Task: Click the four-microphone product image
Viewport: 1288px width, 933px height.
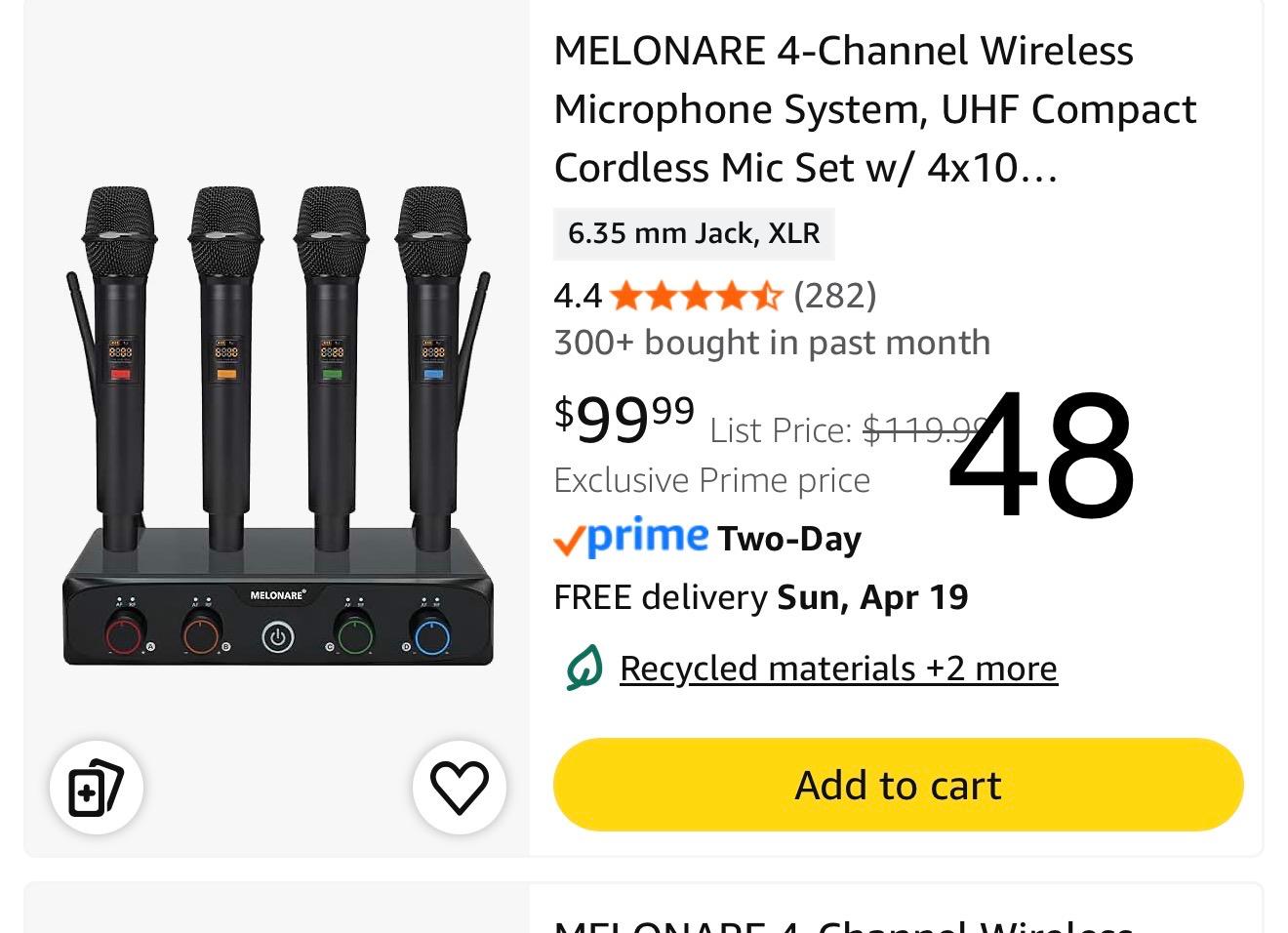Action: click(278, 426)
